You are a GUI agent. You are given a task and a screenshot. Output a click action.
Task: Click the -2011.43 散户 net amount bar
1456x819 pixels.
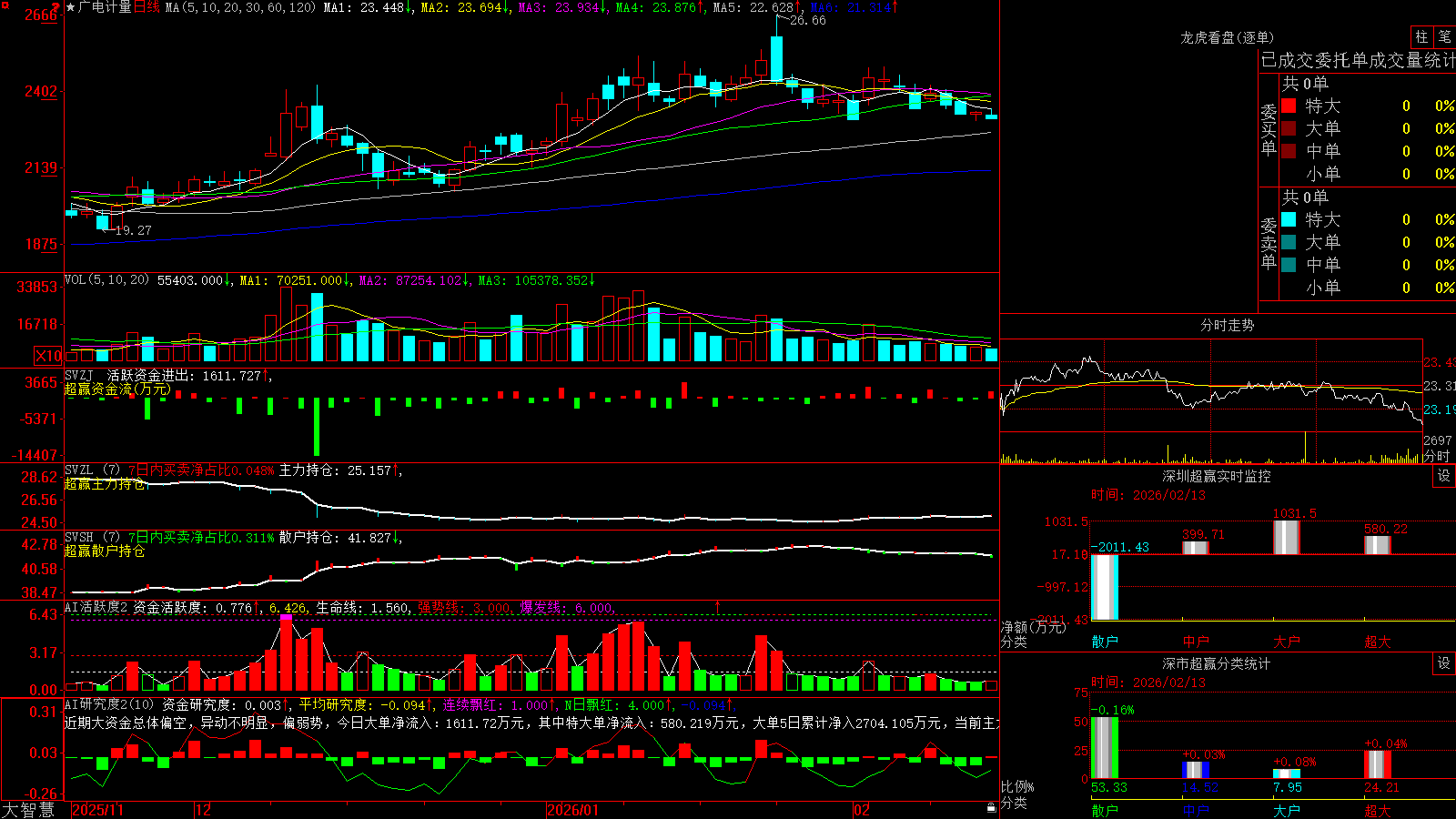tap(1105, 587)
